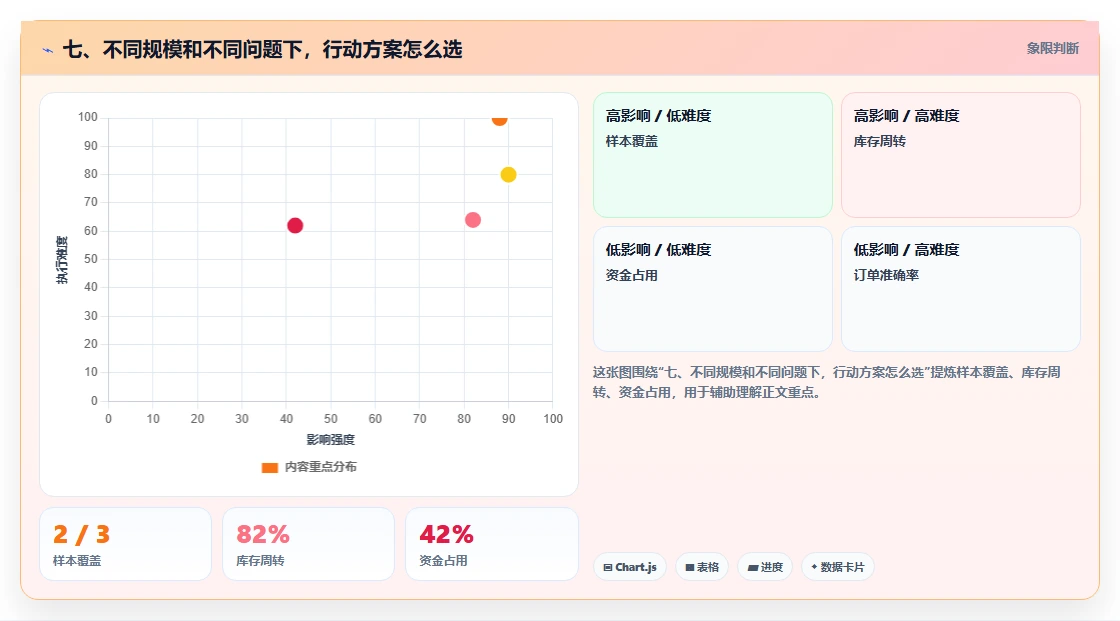Click the y-axis tick label 100
Screen dimensions: 1120x621
pyautogui.click(x=88, y=116)
